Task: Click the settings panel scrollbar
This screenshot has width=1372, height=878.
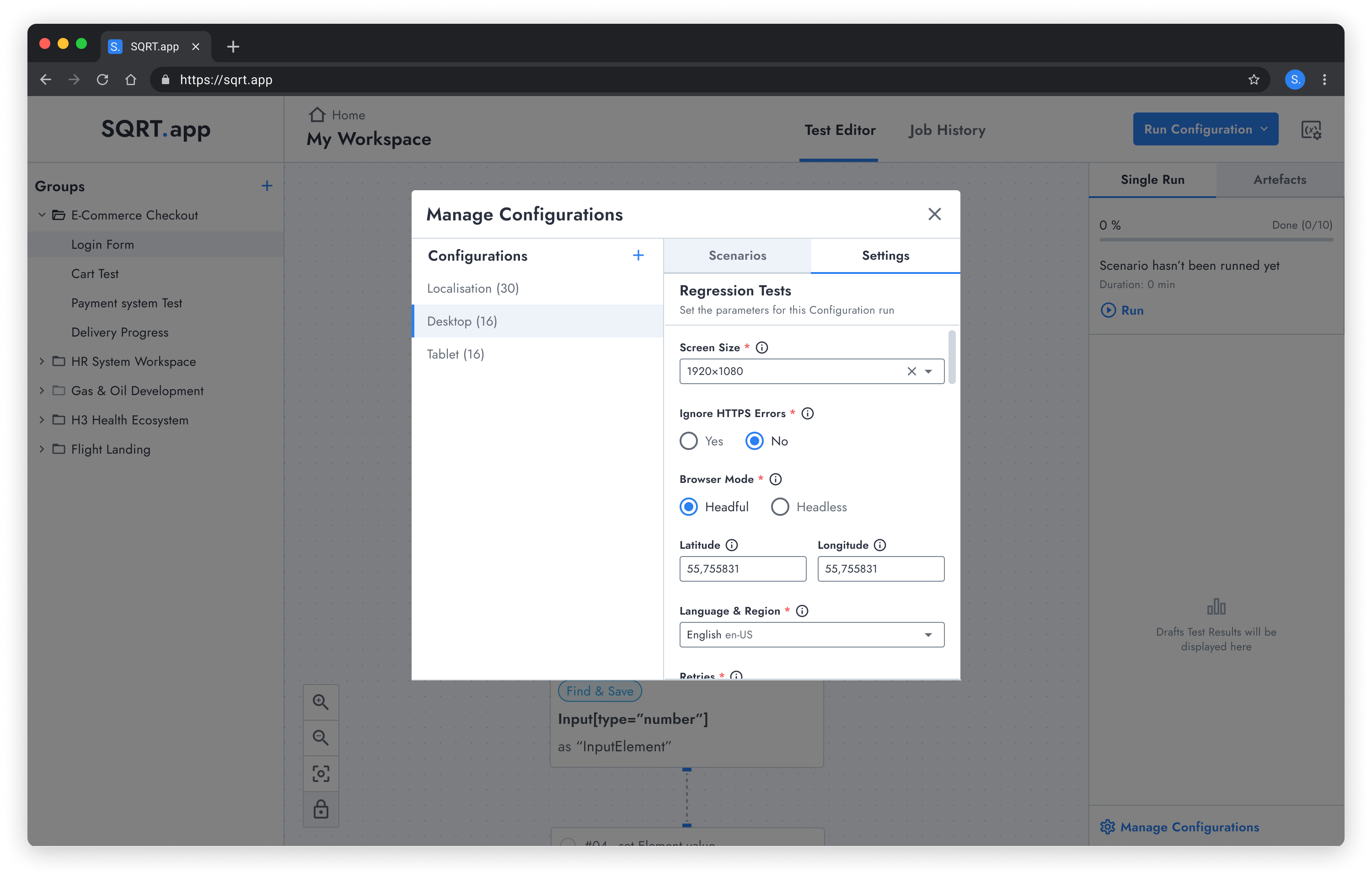Action: (952, 358)
